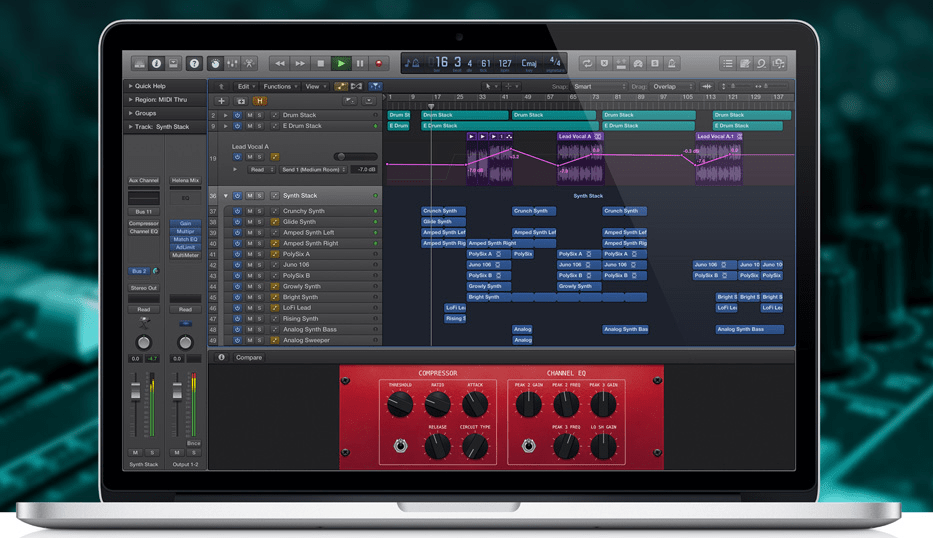Mute the Crunchy Synth track
933x538 pixels.
[x=249, y=211]
